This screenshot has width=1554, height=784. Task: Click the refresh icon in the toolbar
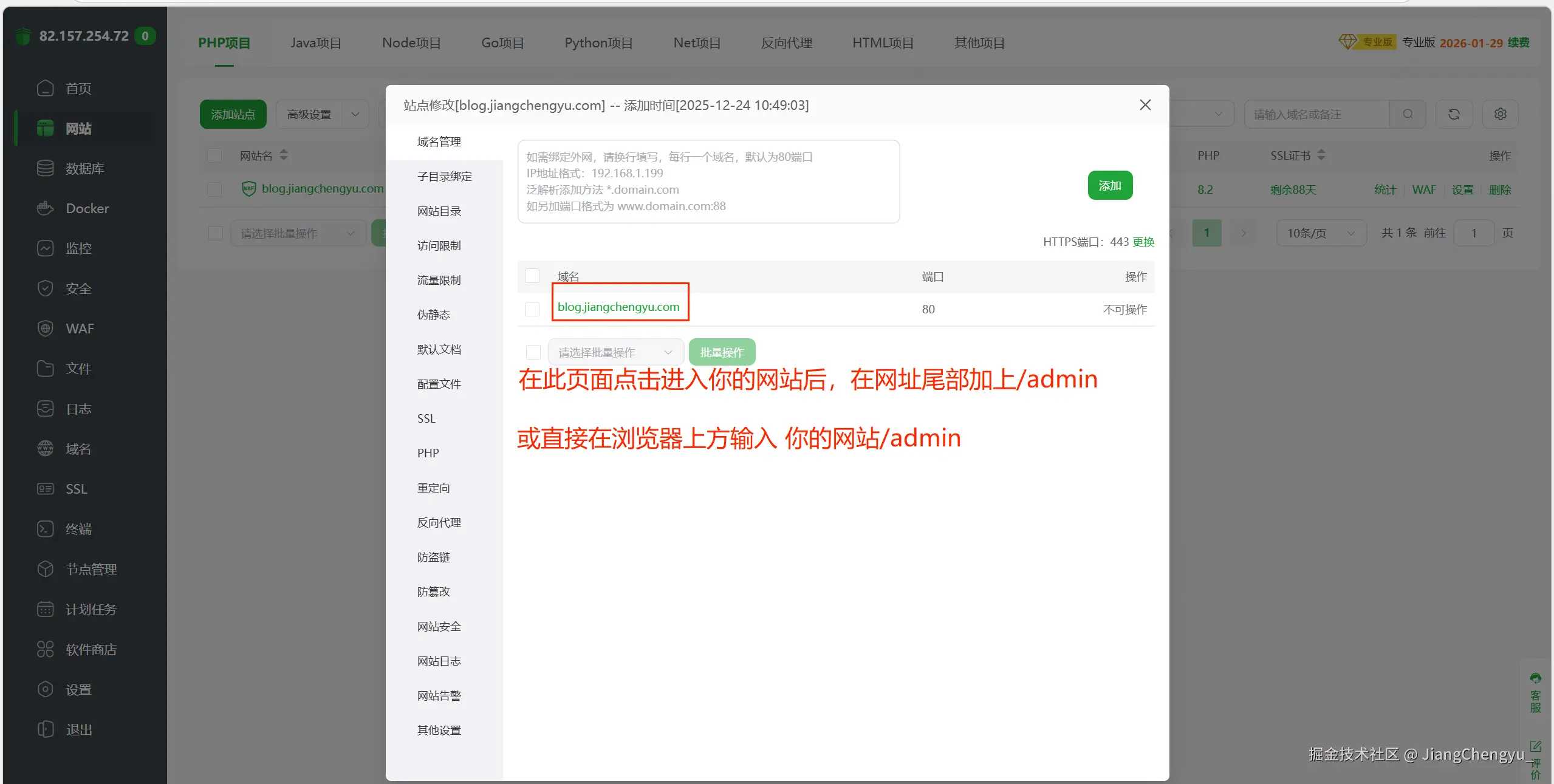1453,114
